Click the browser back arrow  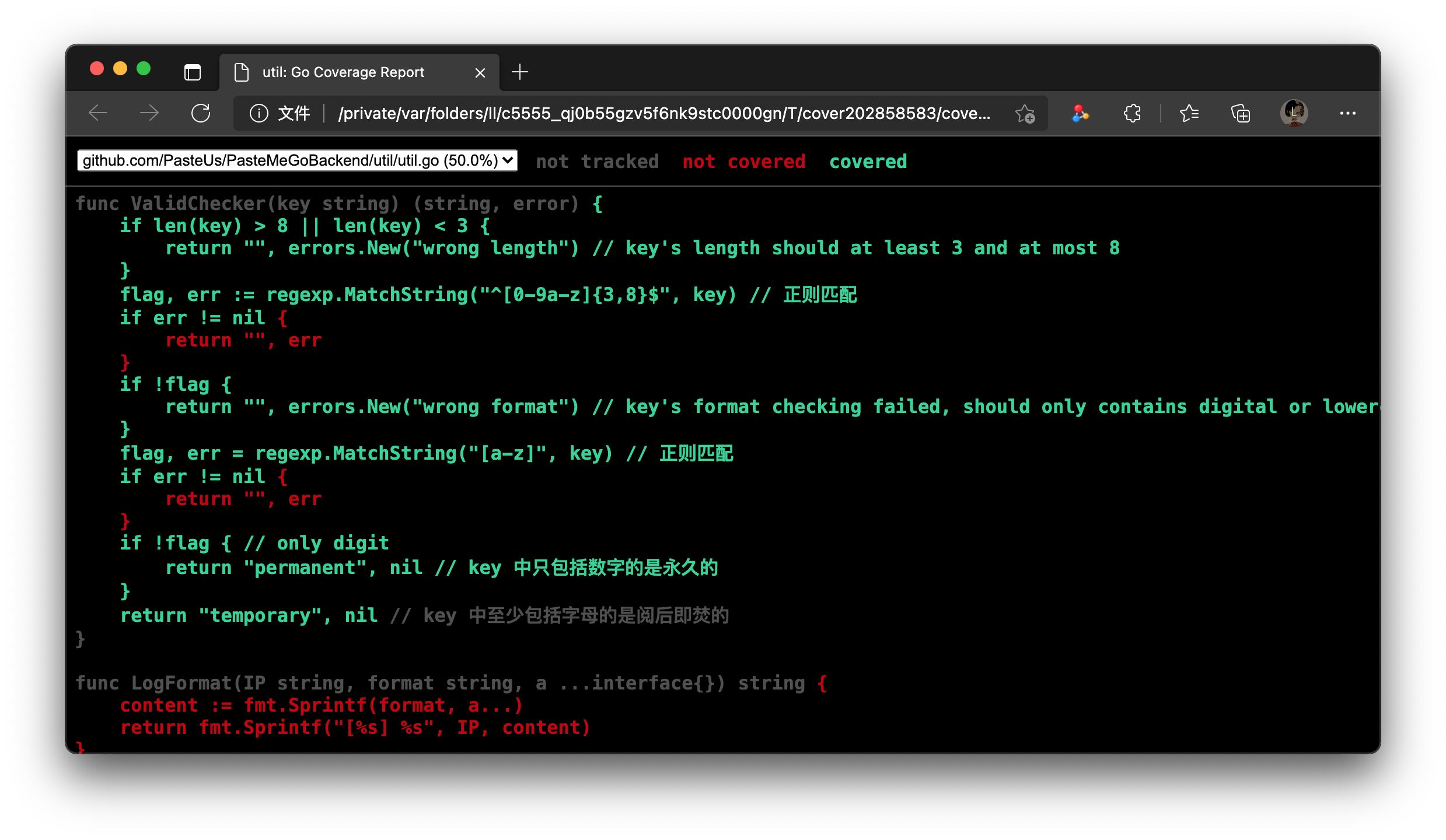pyautogui.click(x=98, y=113)
